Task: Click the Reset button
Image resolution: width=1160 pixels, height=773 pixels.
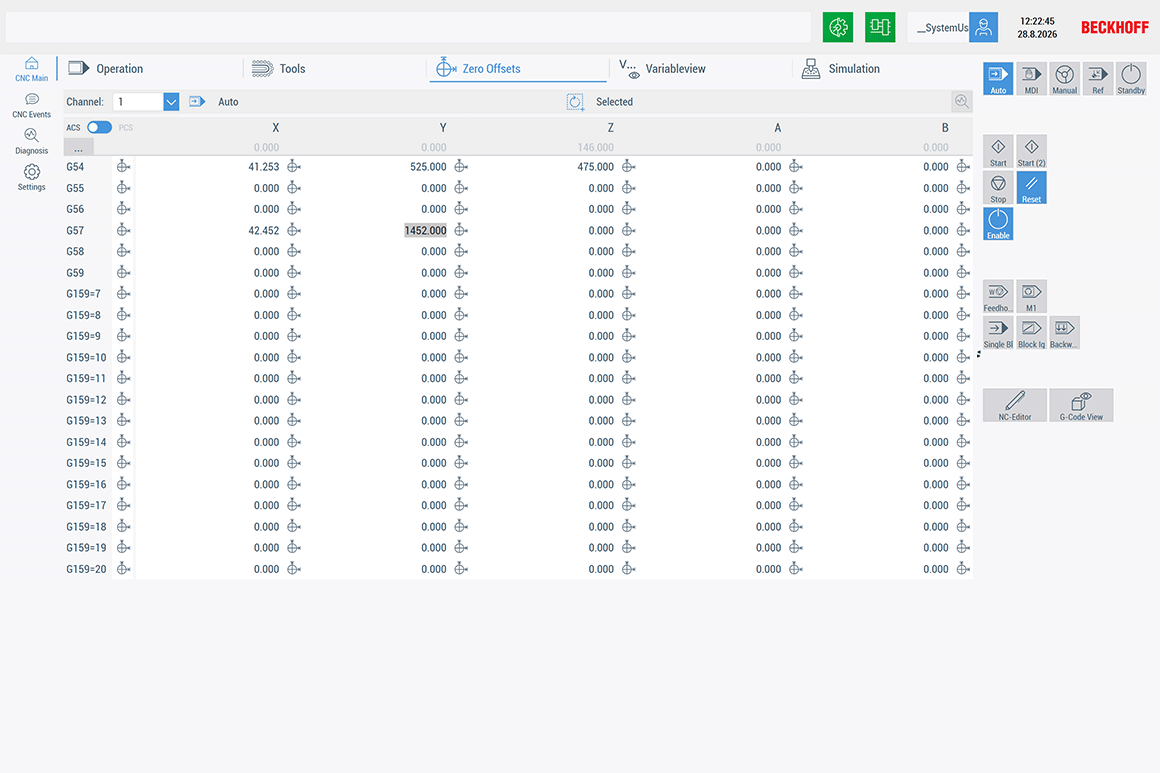Action: pos(1031,187)
